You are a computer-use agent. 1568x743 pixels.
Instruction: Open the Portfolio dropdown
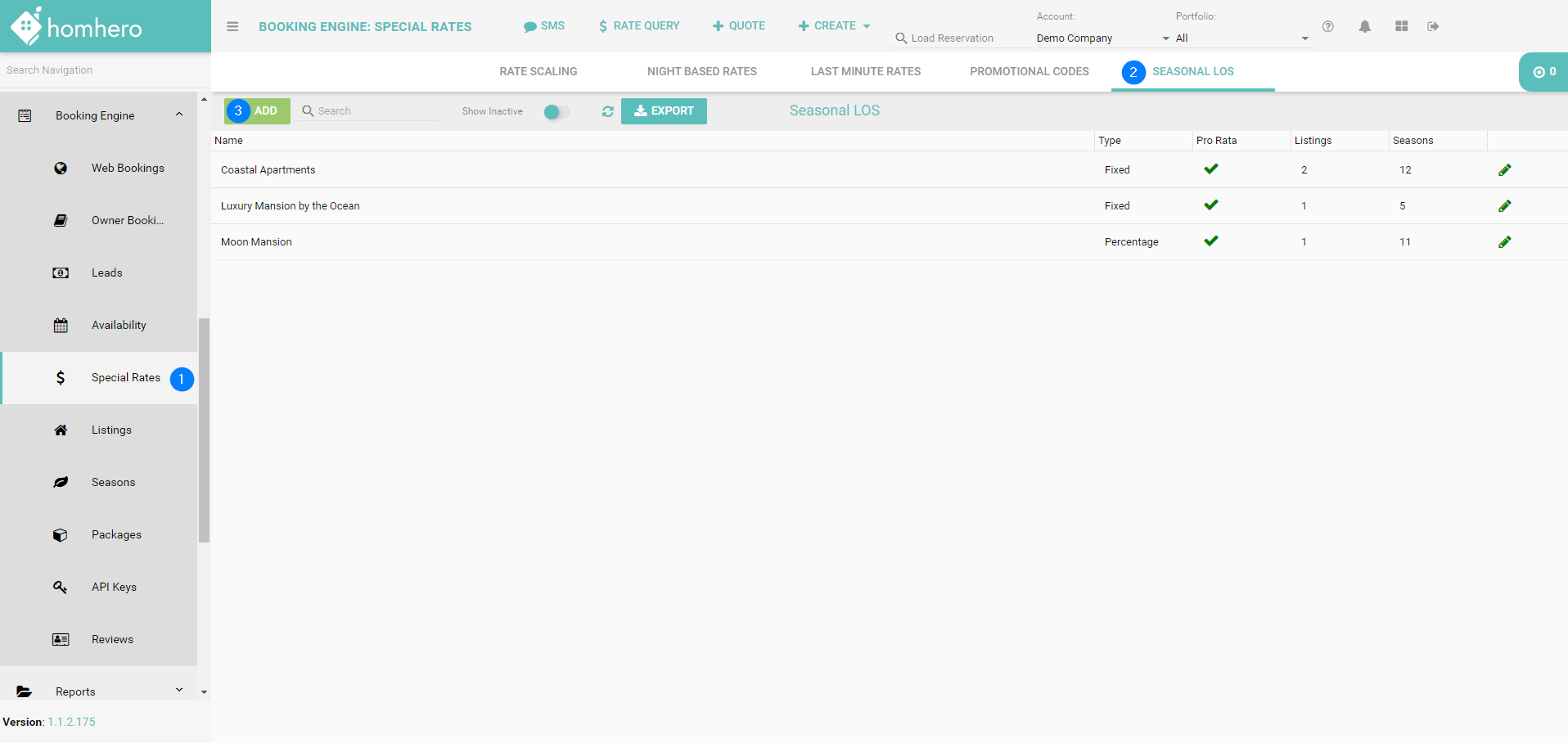coord(1241,38)
